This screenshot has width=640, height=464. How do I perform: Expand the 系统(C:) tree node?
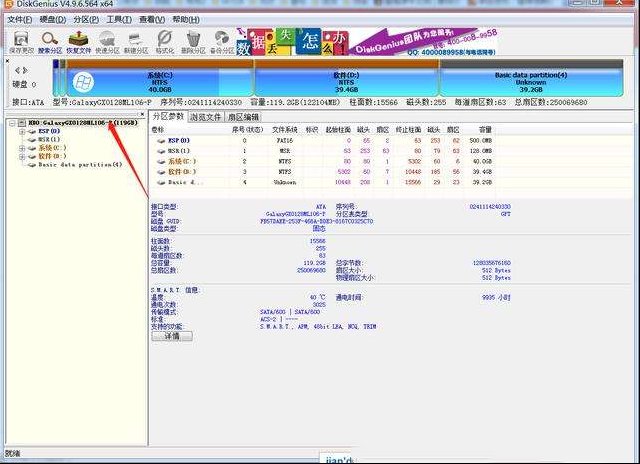(x=22, y=148)
